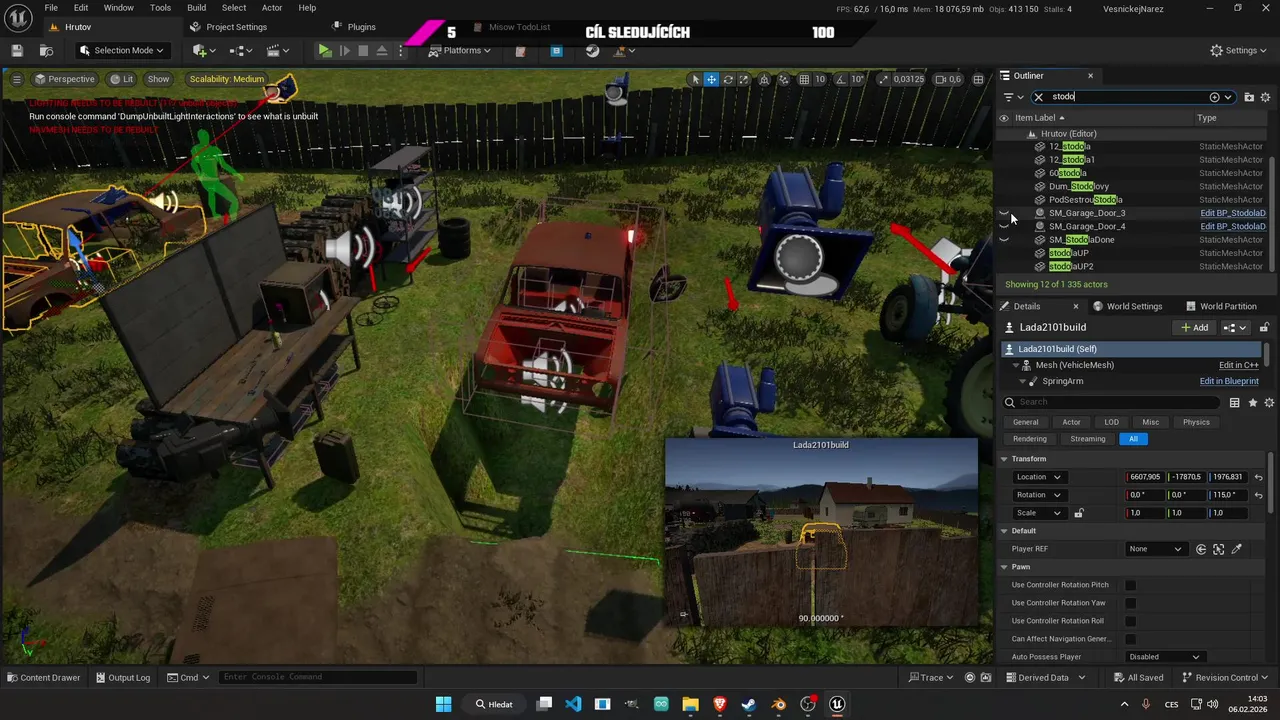Image resolution: width=1280 pixels, height=720 pixels.
Task: Click the Details property search field
Action: 1112,402
